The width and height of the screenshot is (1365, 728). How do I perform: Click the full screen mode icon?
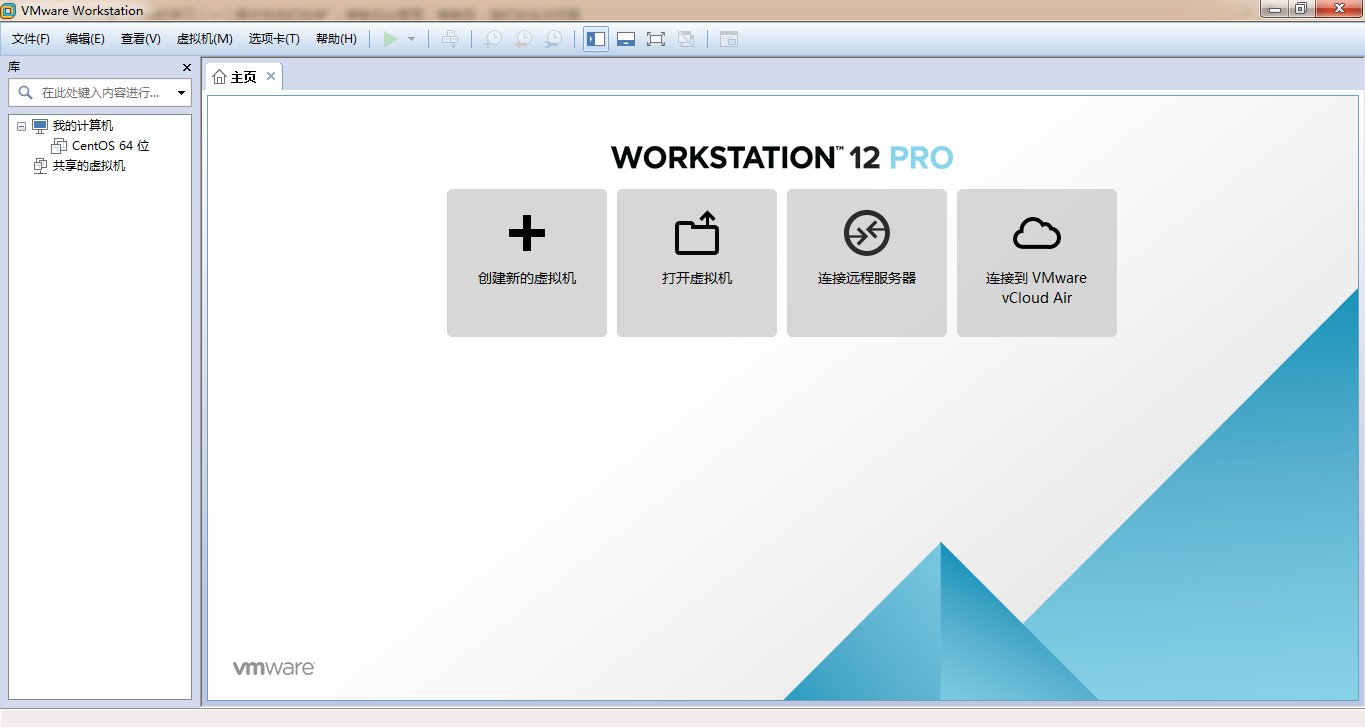[656, 39]
